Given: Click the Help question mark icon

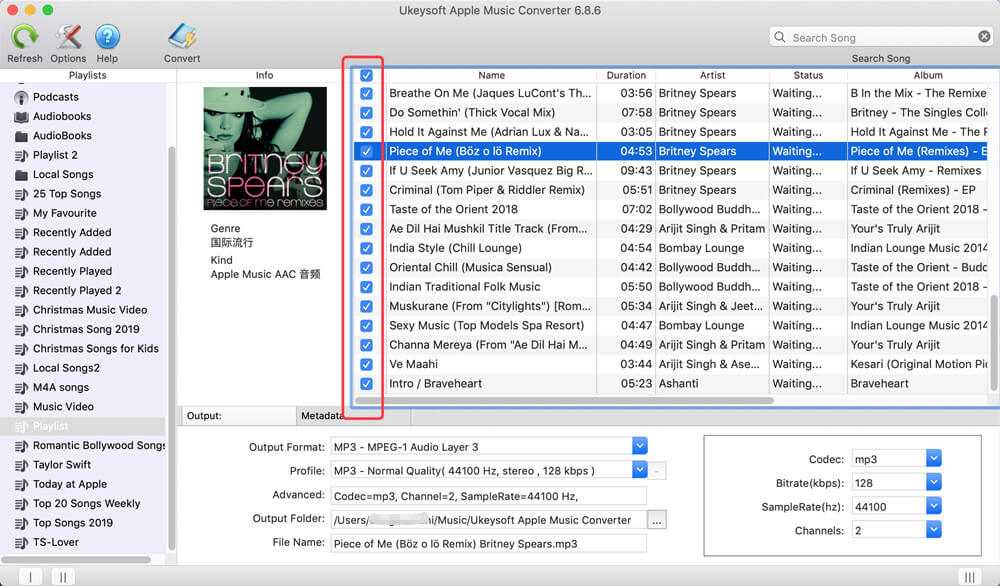Looking at the screenshot, I should 107,38.
